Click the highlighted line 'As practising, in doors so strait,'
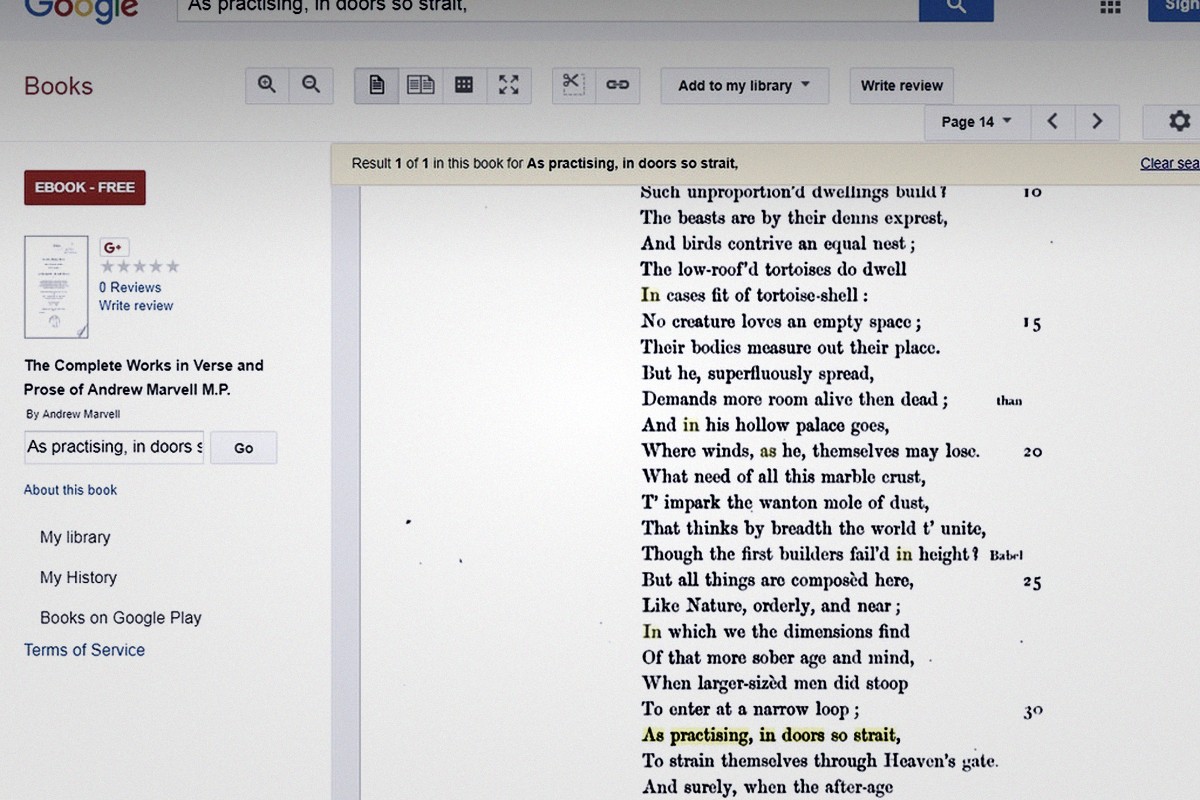The height and width of the screenshot is (800, 1200). click(x=771, y=736)
